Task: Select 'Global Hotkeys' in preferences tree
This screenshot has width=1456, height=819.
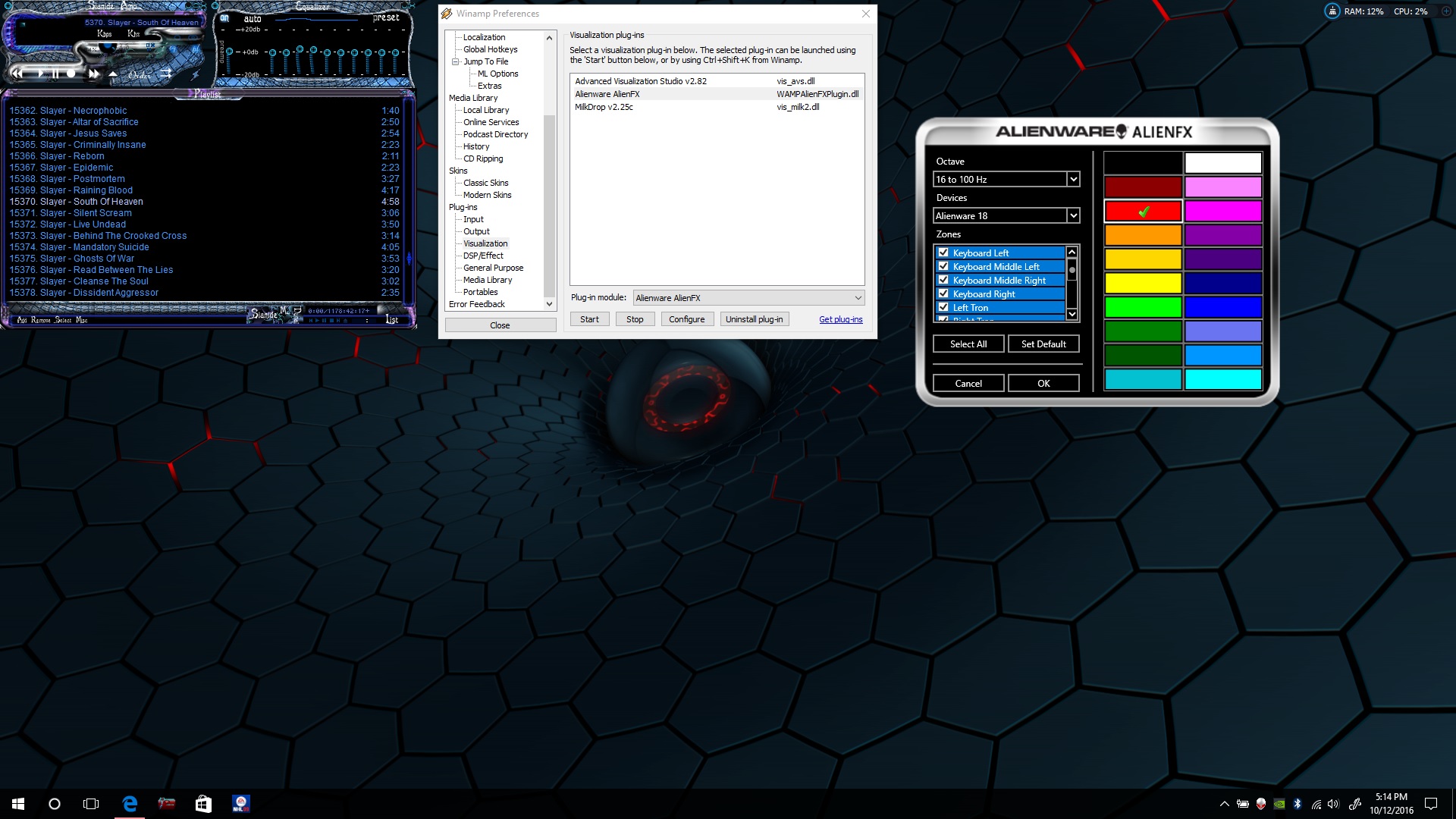Action: [x=491, y=49]
